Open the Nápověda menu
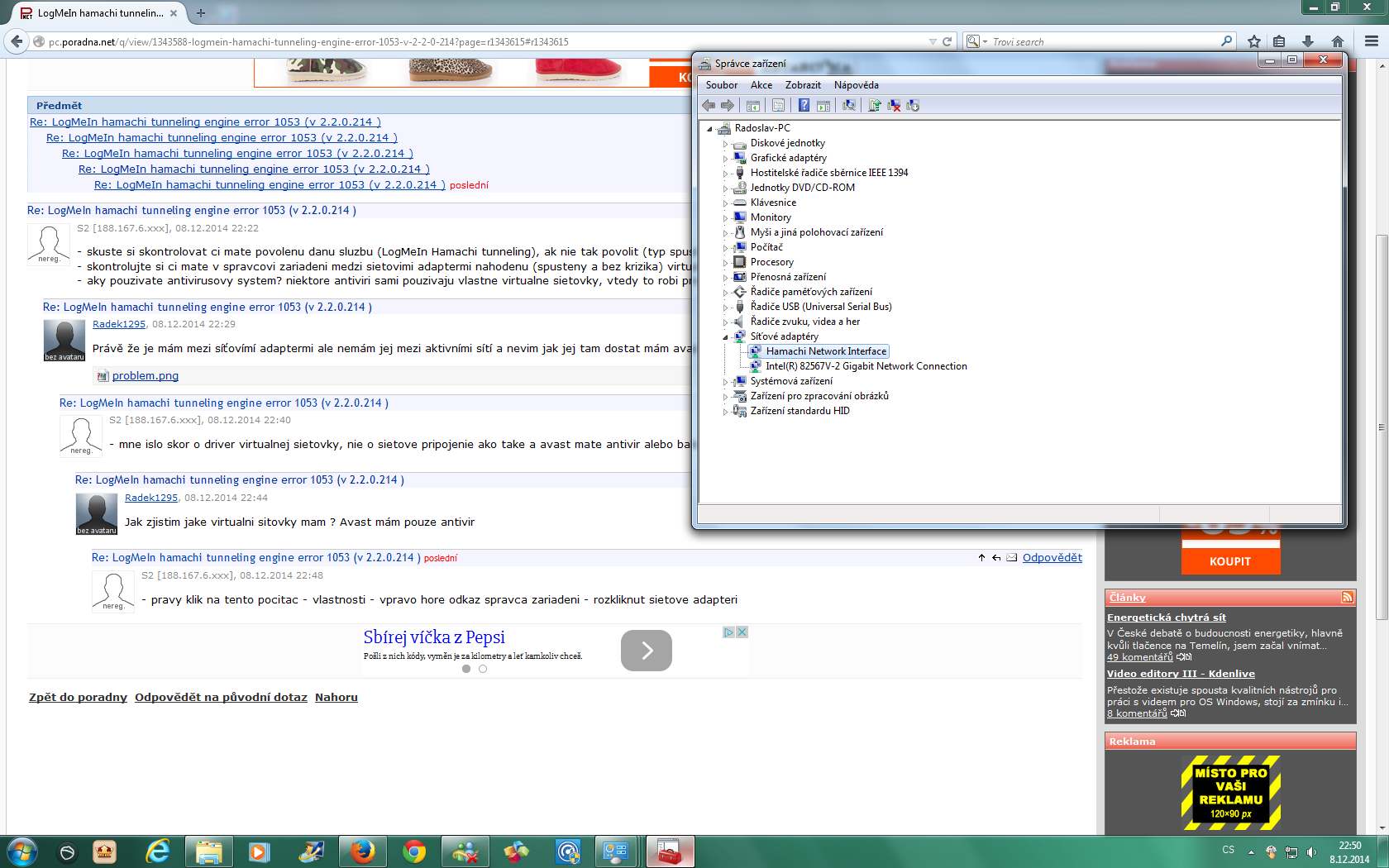 [857, 85]
